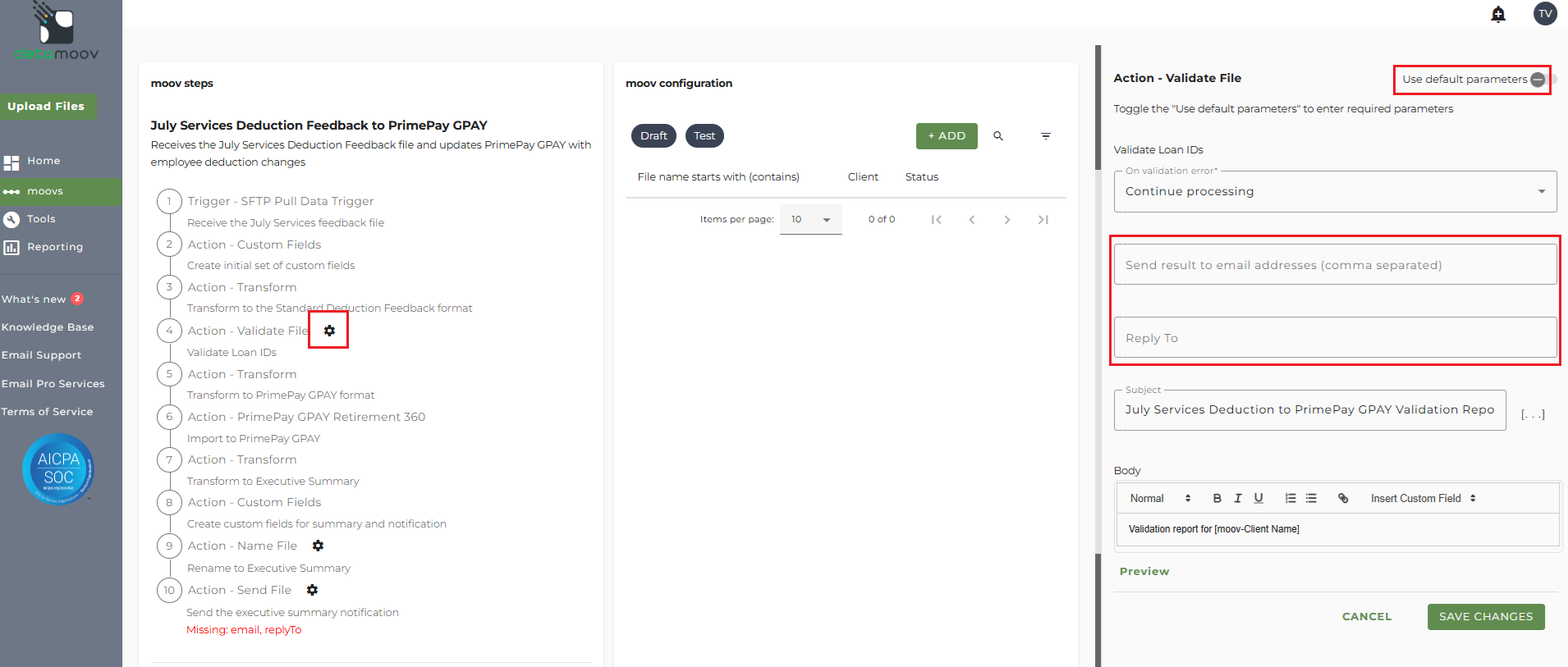The width and height of the screenshot is (1568, 667).
Task: Expand Subject field with bracket ellipsis icon
Action: [1533, 414]
